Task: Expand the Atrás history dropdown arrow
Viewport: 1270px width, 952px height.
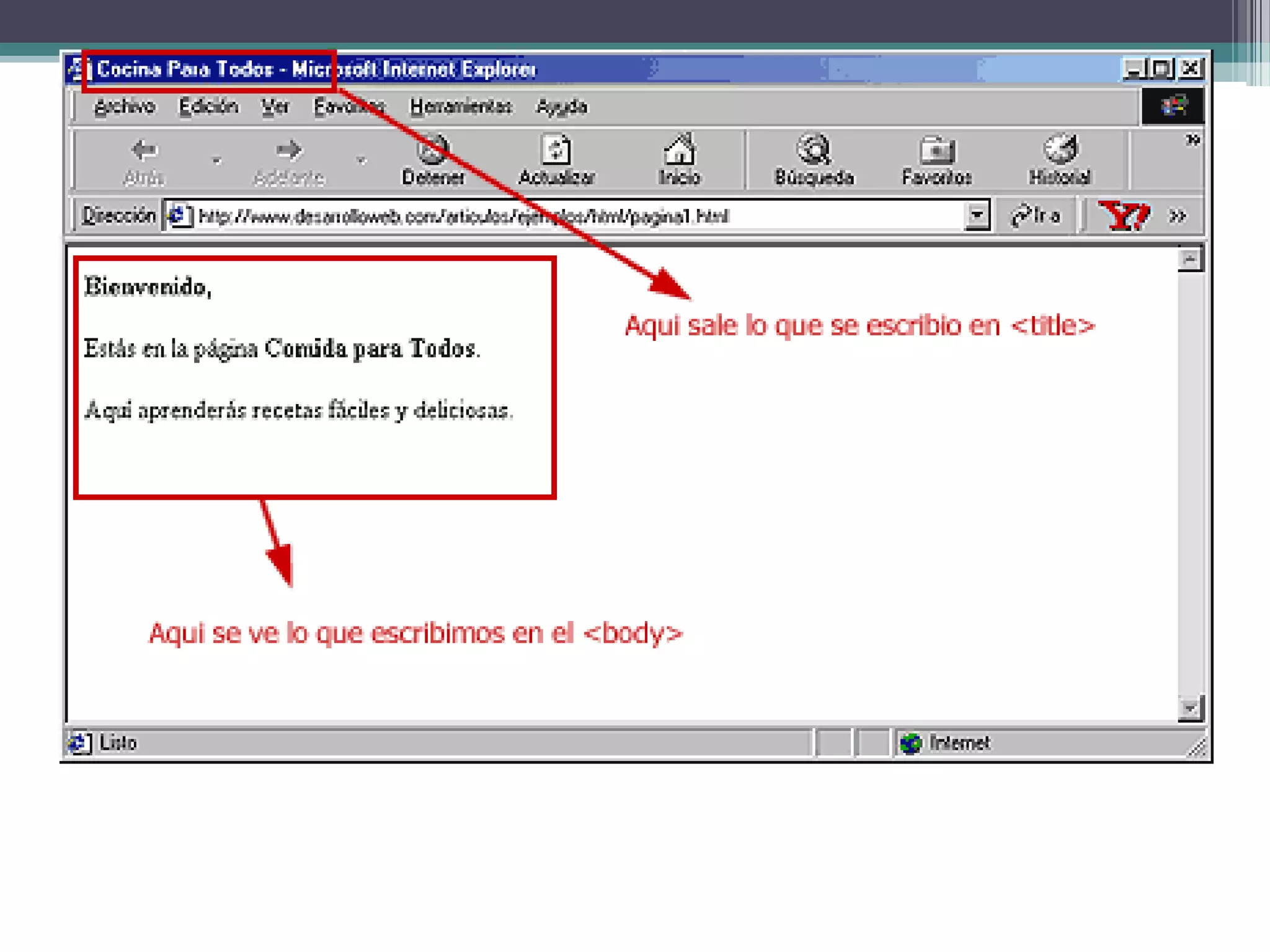Action: (x=216, y=161)
